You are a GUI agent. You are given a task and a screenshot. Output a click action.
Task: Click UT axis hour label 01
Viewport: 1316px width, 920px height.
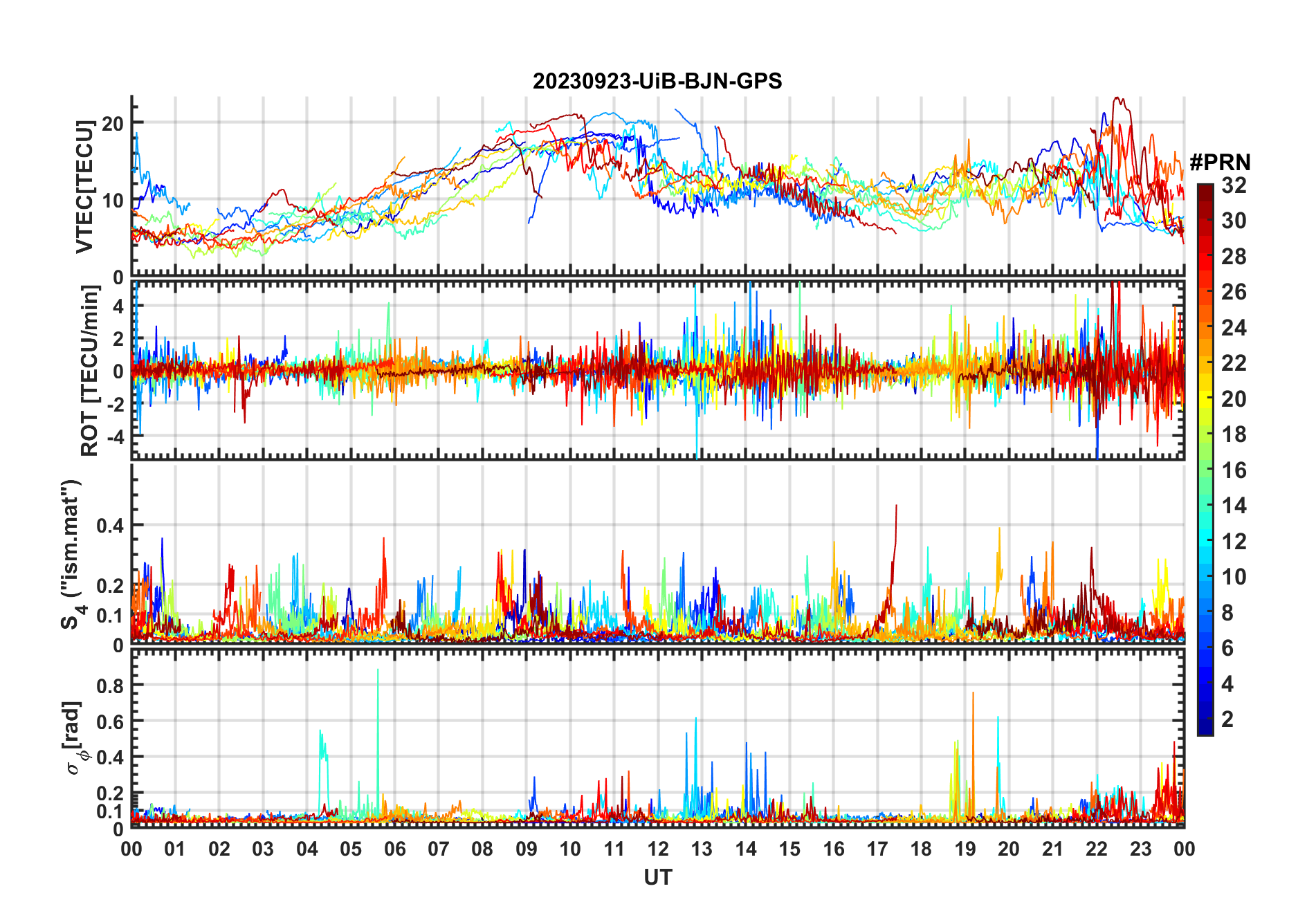pyautogui.click(x=175, y=849)
